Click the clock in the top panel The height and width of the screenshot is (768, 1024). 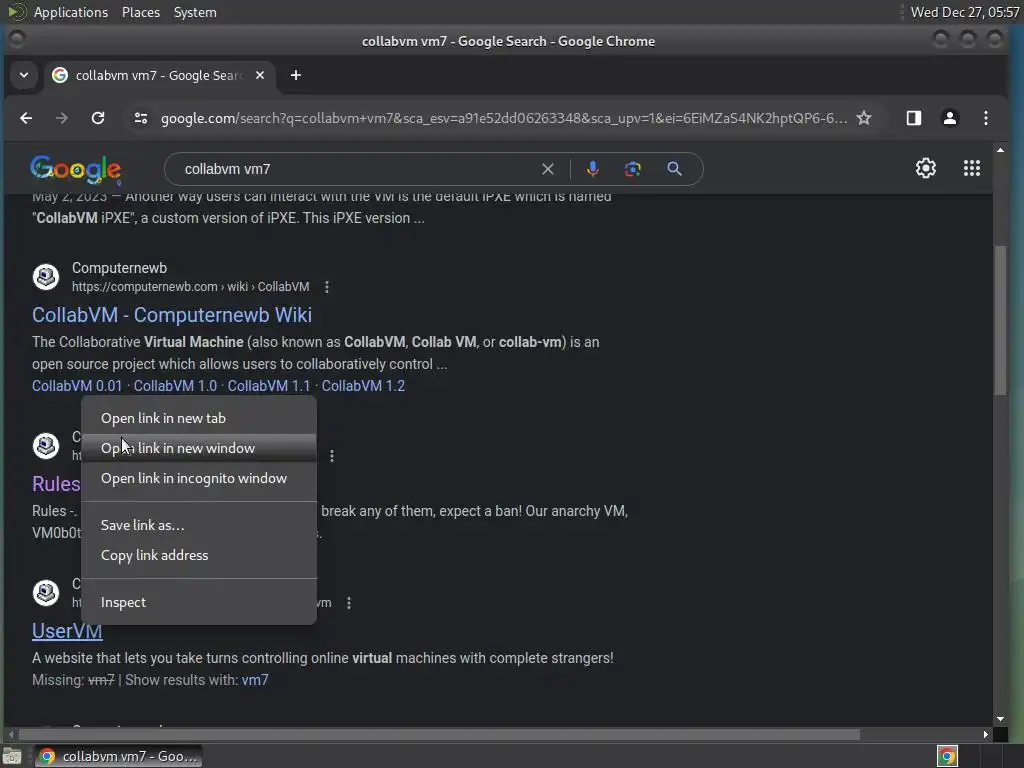[x=965, y=12]
